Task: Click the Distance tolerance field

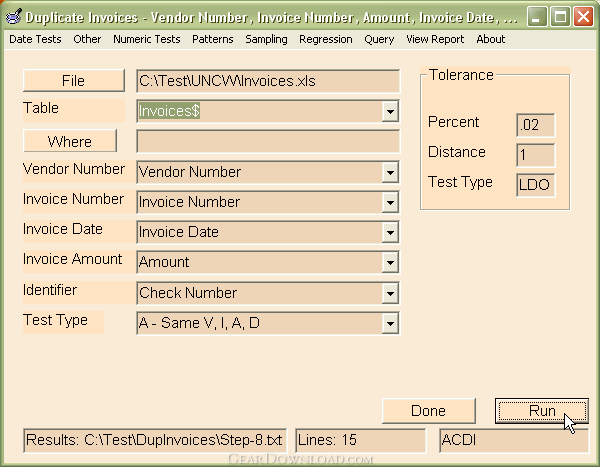Action: tap(535, 155)
